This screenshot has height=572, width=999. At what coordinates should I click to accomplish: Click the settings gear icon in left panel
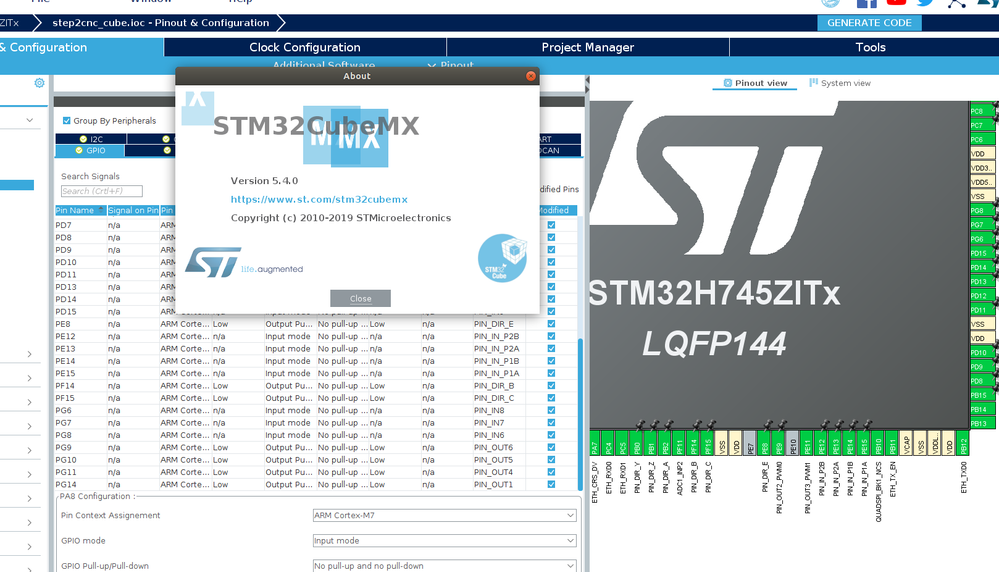tap(39, 83)
